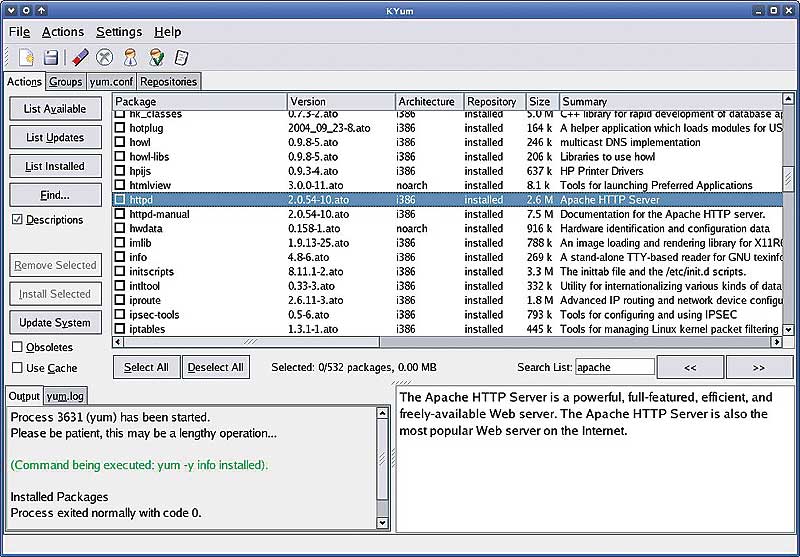Sort by the Architecture column header
The height and width of the screenshot is (557, 800).
pyautogui.click(x=429, y=102)
